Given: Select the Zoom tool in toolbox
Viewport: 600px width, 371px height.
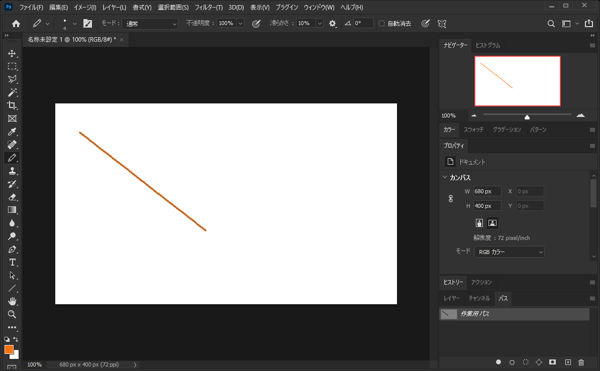Looking at the screenshot, I should (12, 314).
